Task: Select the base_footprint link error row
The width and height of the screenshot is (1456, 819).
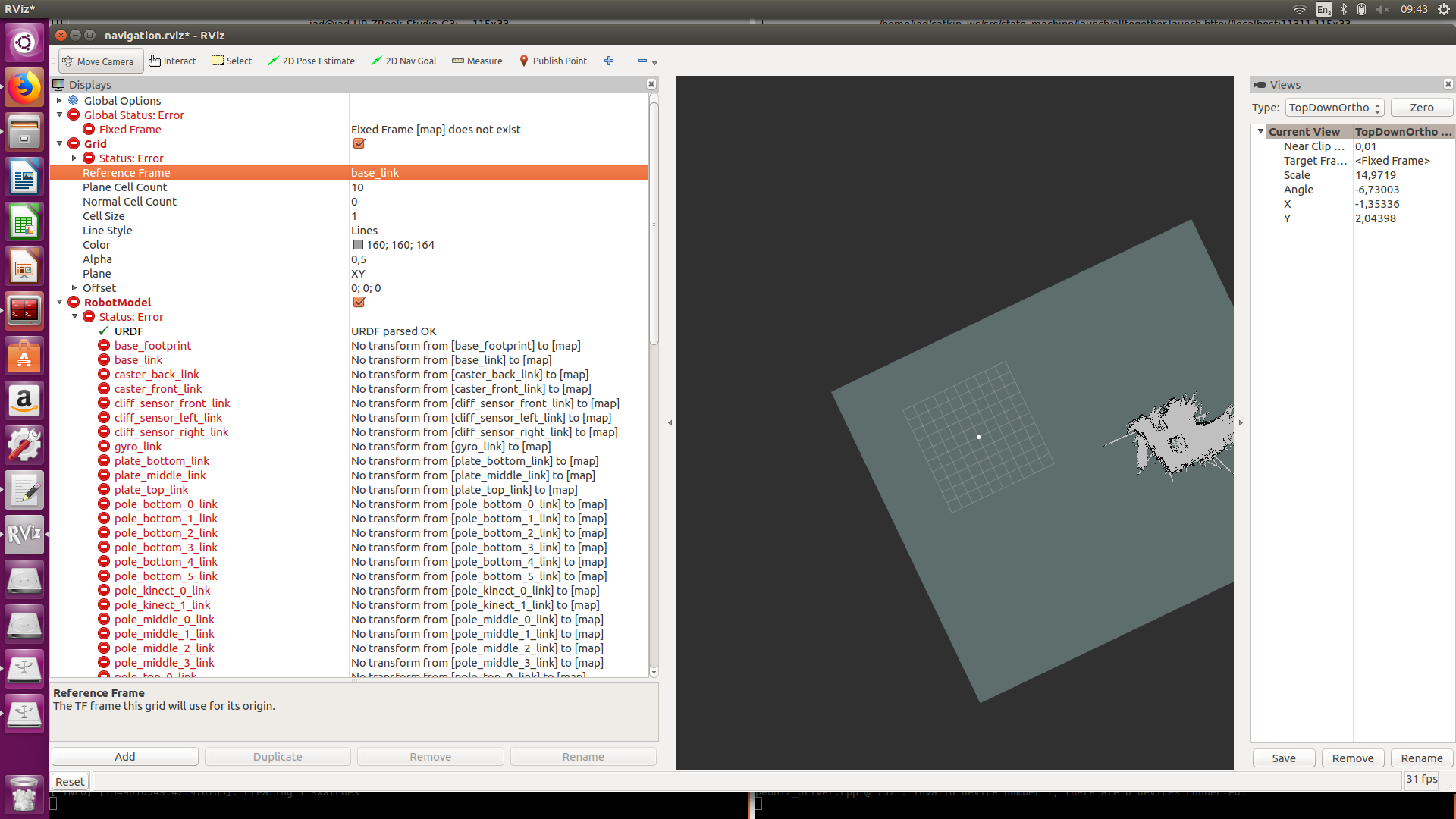Action: (x=349, y=346)
